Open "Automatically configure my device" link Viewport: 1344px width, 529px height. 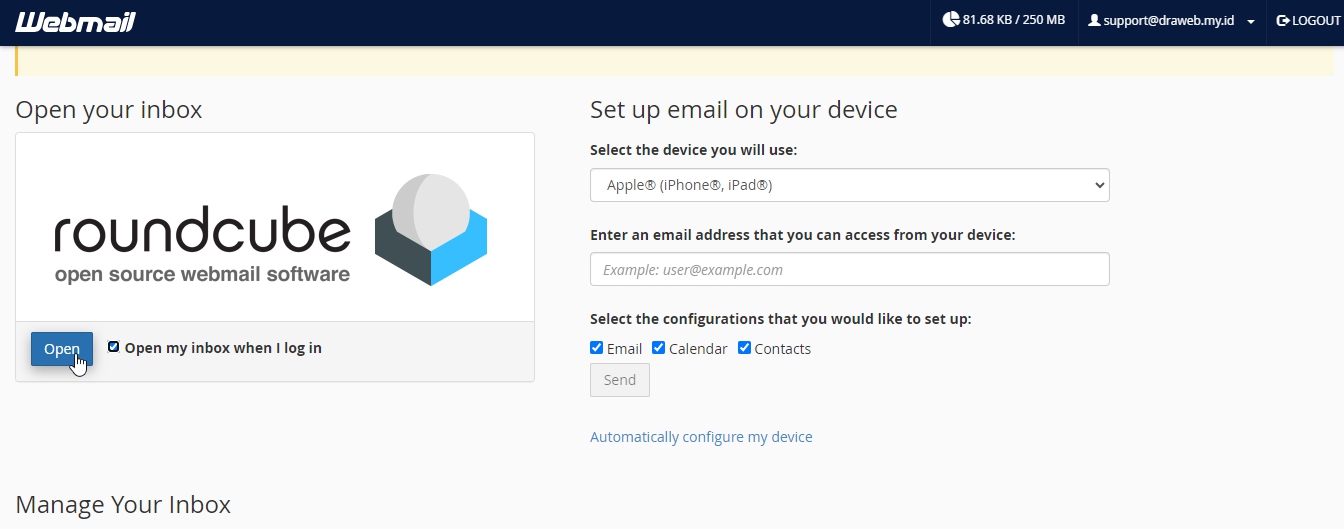(701, 437)
